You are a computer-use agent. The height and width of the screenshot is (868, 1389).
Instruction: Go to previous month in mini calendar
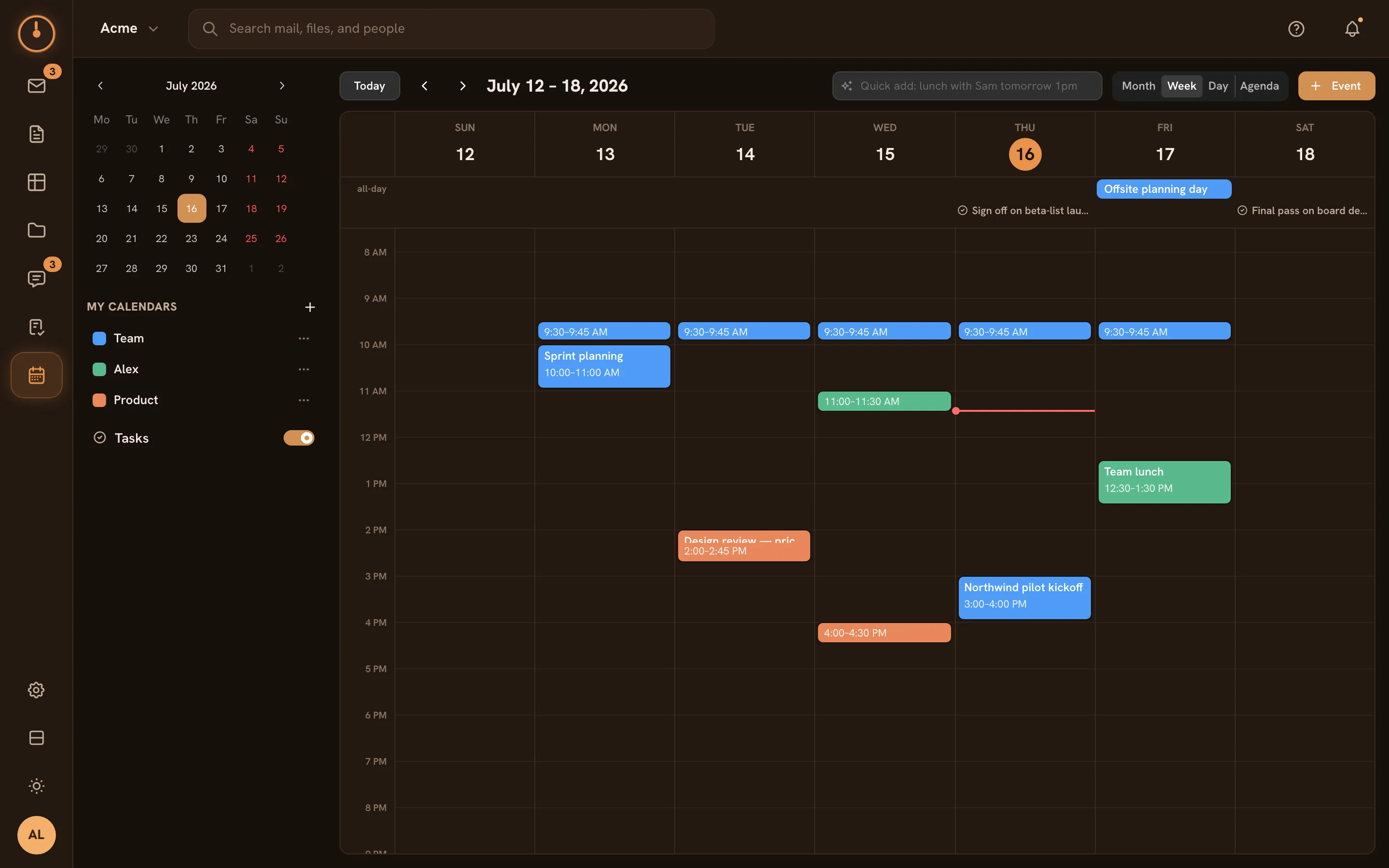coord(100,85)
